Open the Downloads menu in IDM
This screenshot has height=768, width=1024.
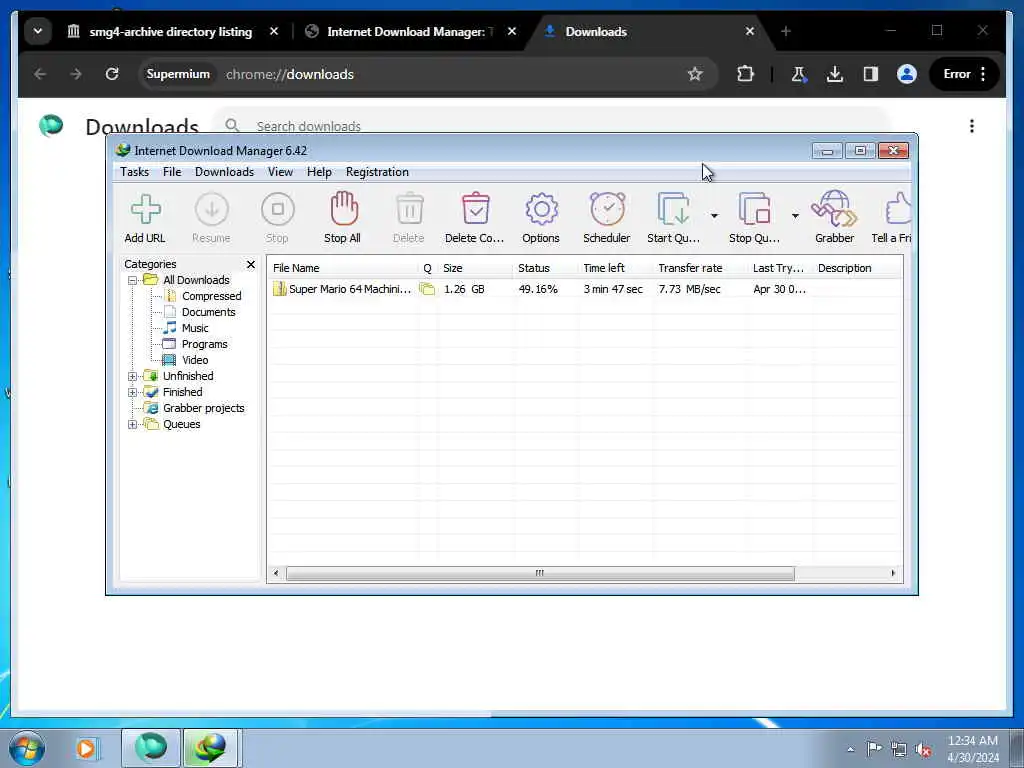224,172
